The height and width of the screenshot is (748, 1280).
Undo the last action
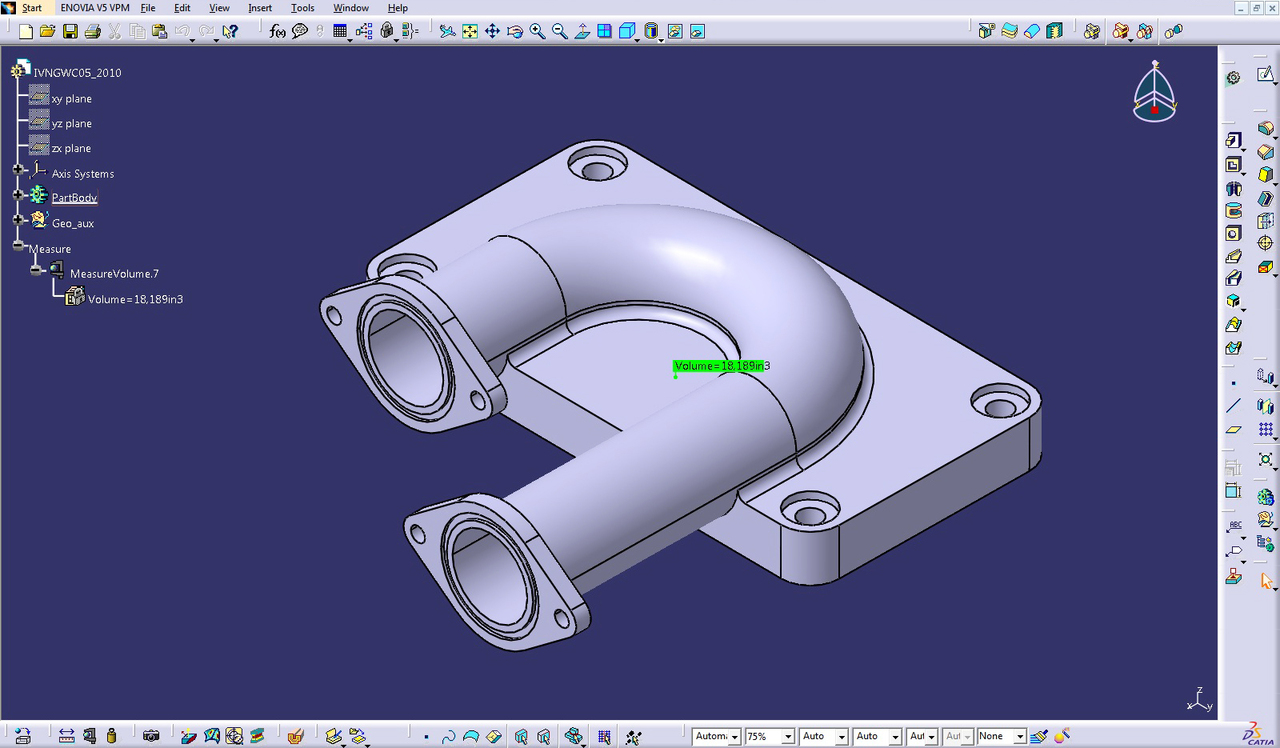182,32
